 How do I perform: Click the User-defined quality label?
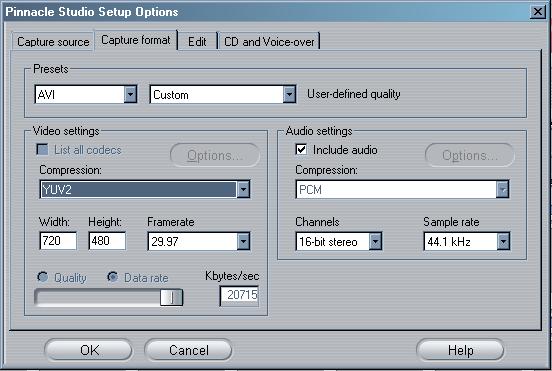coord(354,94)
